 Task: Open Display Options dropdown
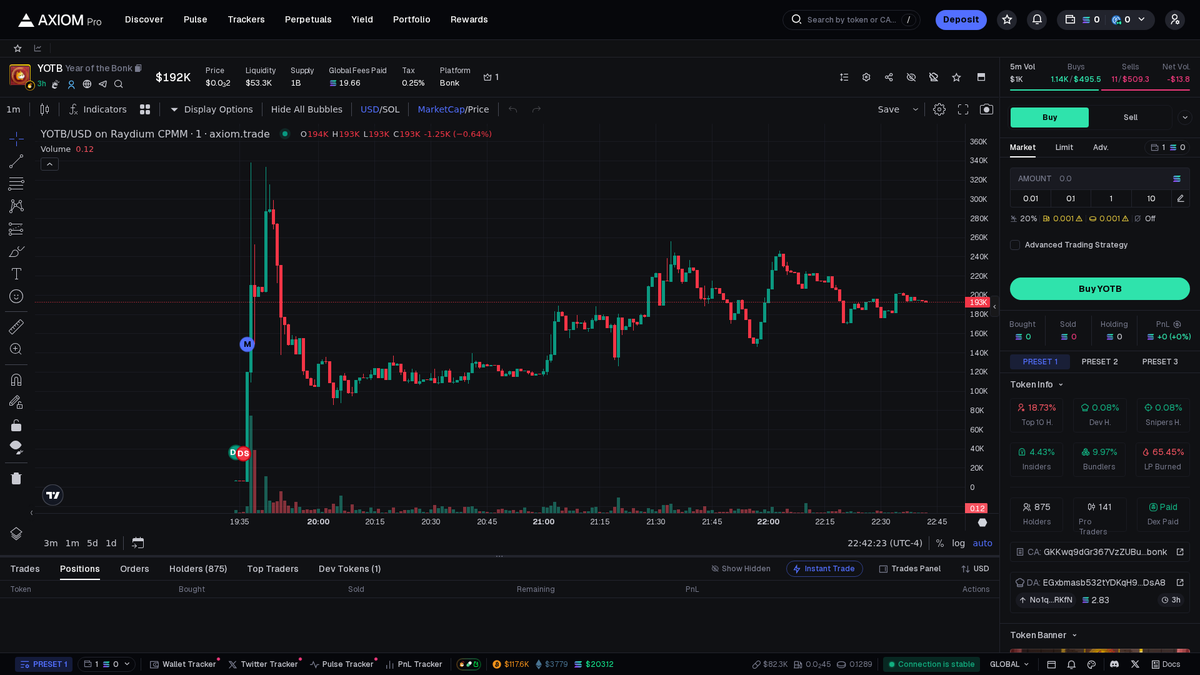tap(211, 109)
